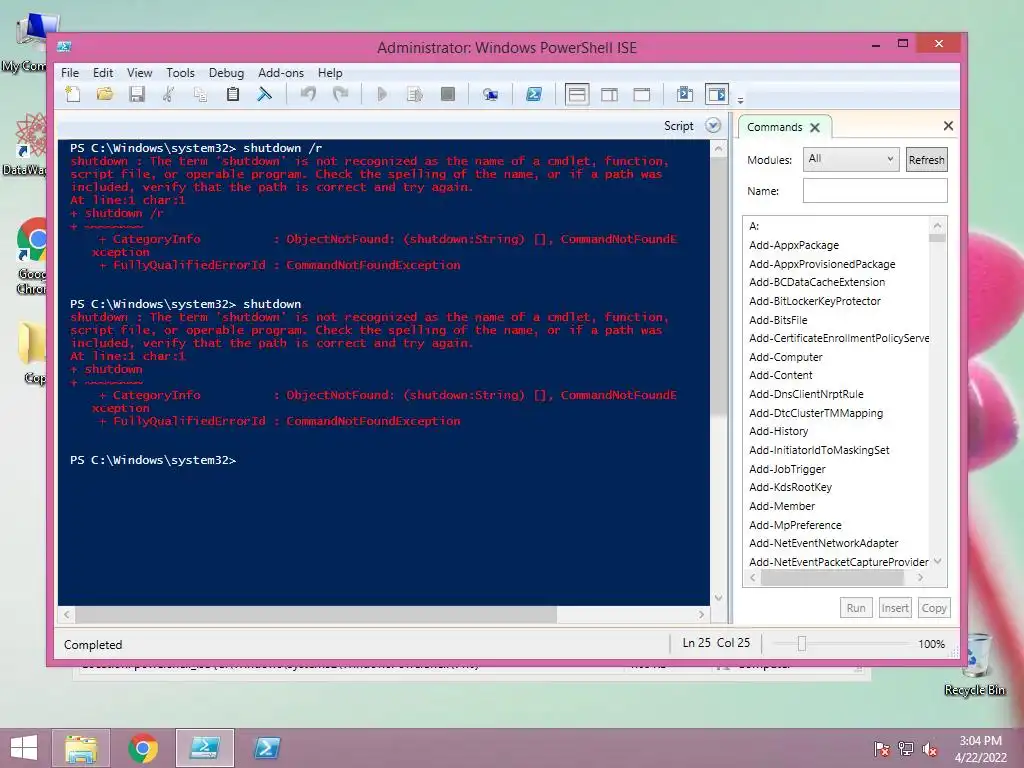Open New Remote PowerShell Tab icon
The height and width of the screenshot is (768, 1024).
(490, 95)
